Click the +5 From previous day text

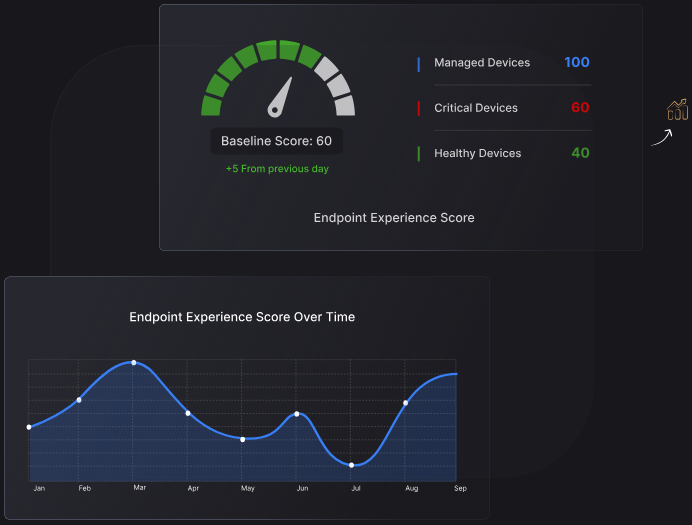tap(277, 169)
